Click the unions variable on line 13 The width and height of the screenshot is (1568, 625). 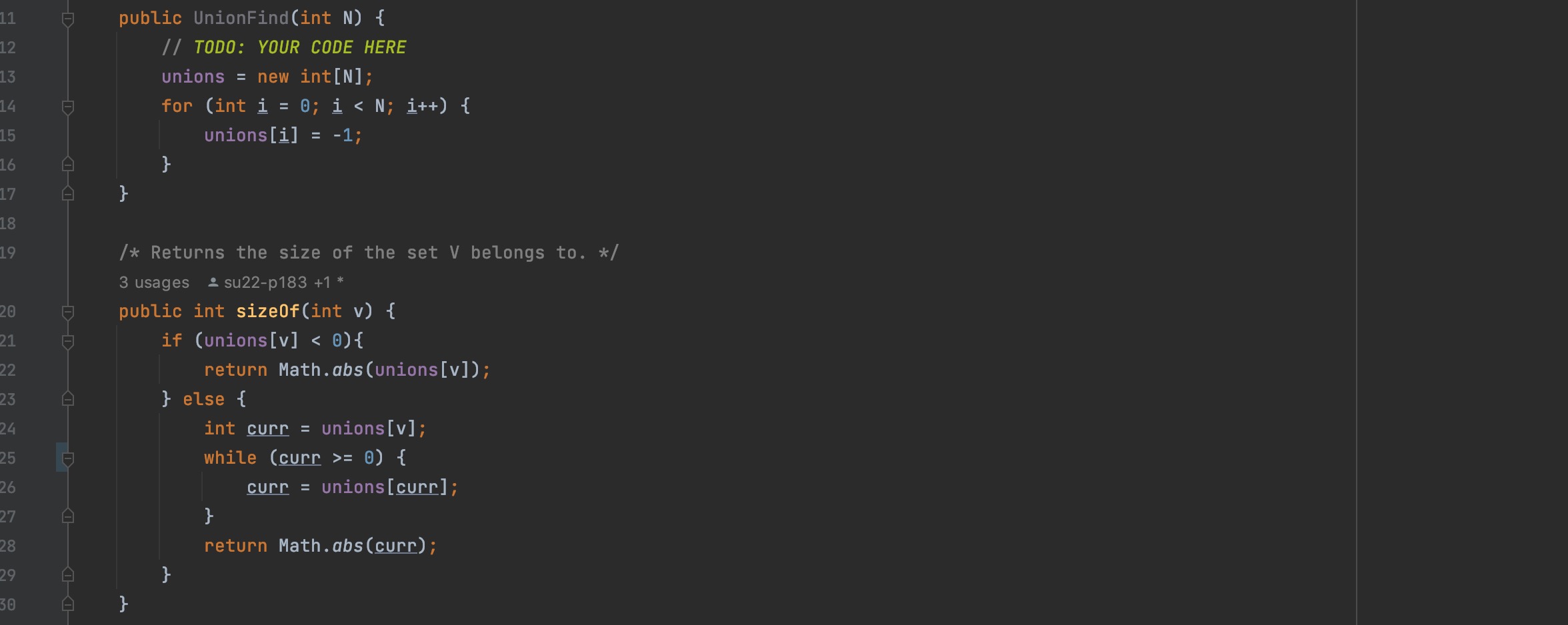point(193,77)
